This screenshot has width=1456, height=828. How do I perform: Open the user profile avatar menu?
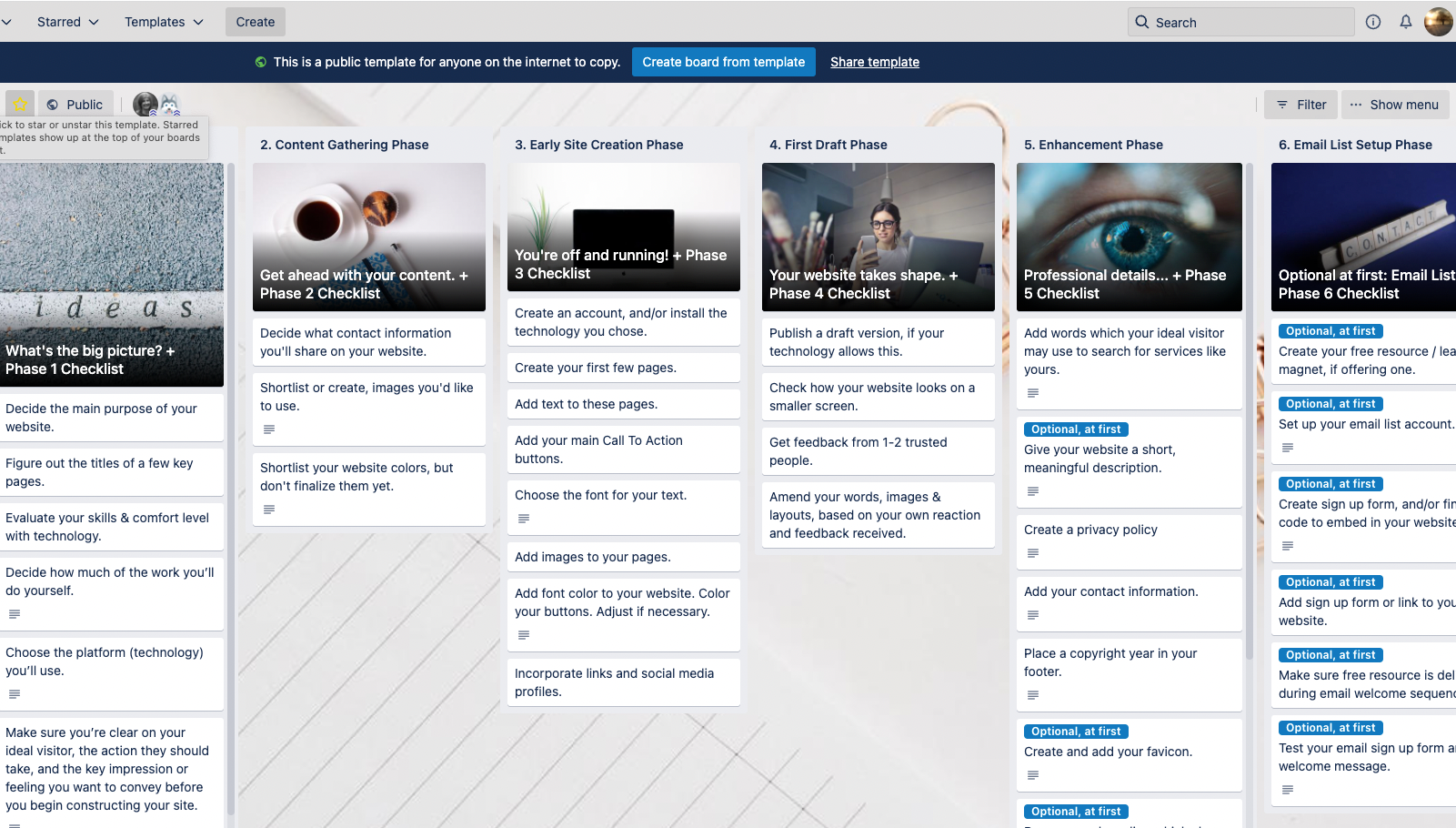point(1438,22)
